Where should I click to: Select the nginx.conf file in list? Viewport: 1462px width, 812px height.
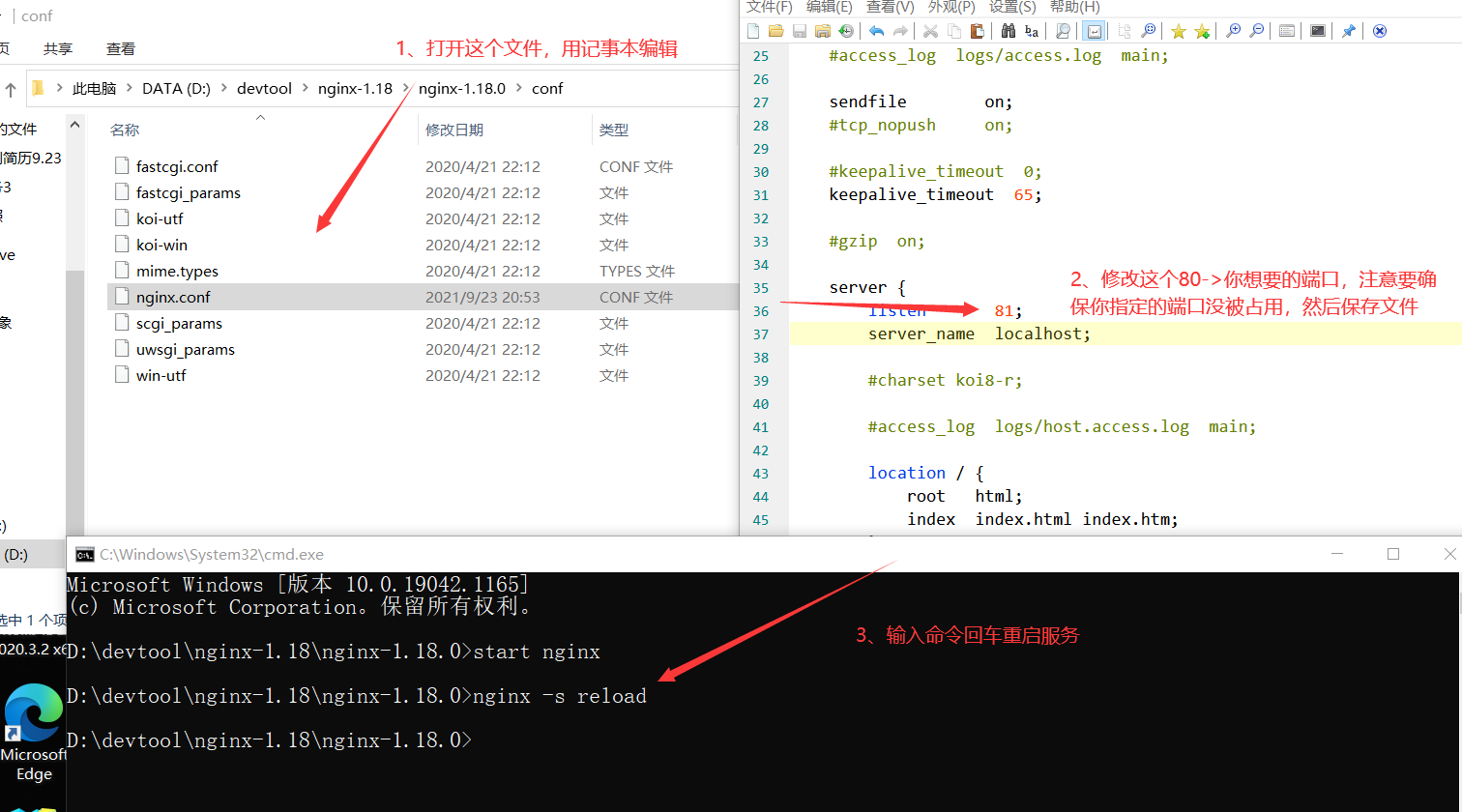pyautogui.click(x=173, y=298)
